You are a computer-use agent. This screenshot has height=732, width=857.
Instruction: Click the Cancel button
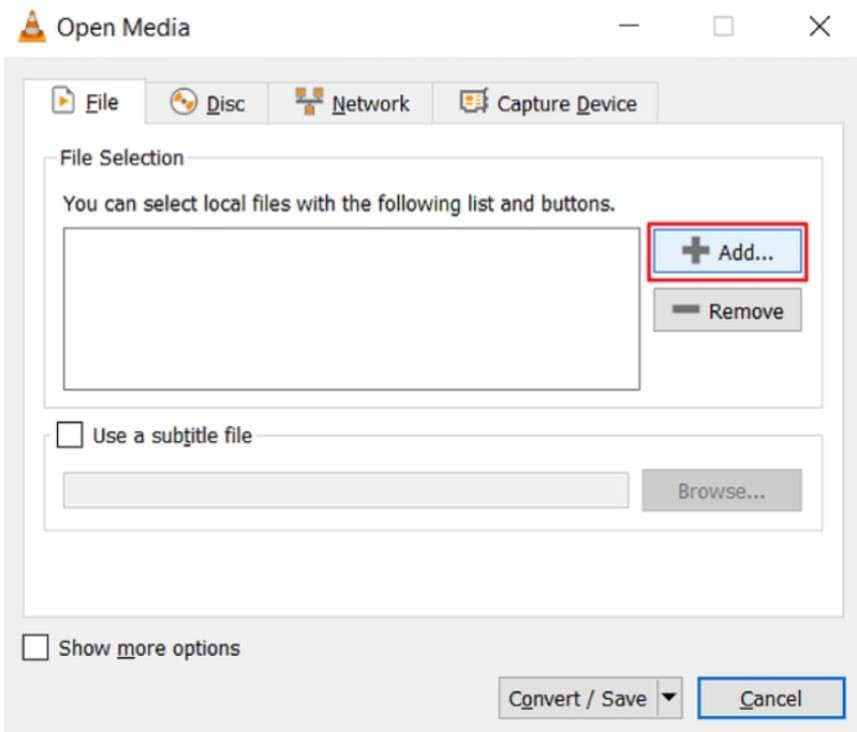tap(771, 698)
